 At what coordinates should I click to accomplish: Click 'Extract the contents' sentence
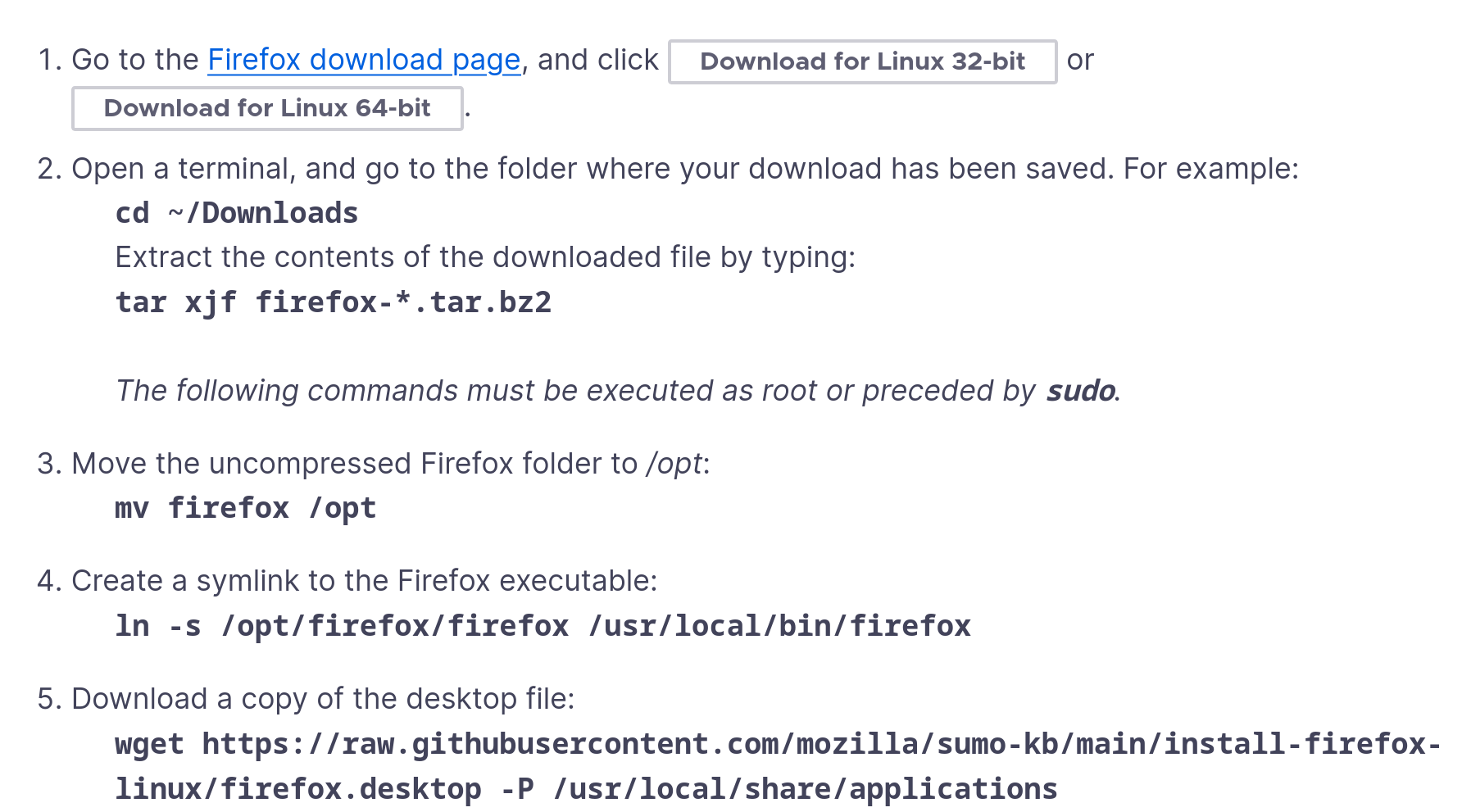click(x=485, y=257)
